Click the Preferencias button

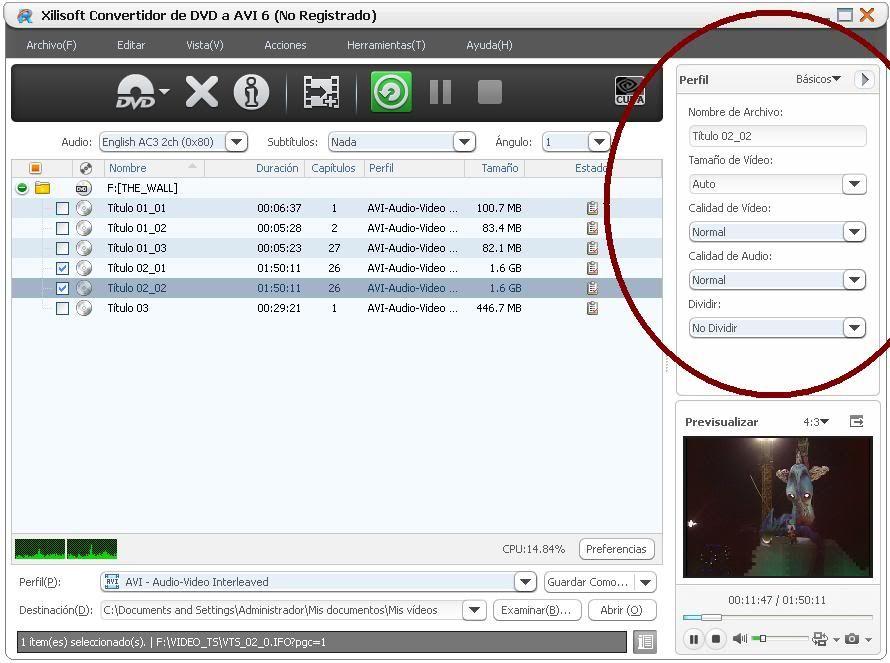[x=616, y=549]
